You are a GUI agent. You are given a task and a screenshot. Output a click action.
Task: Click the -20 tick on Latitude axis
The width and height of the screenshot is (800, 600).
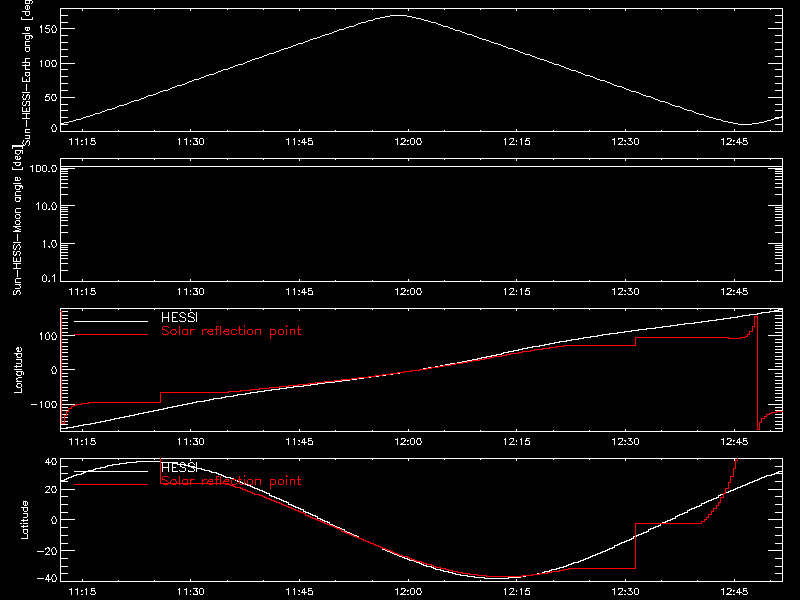tap(47, 551)
